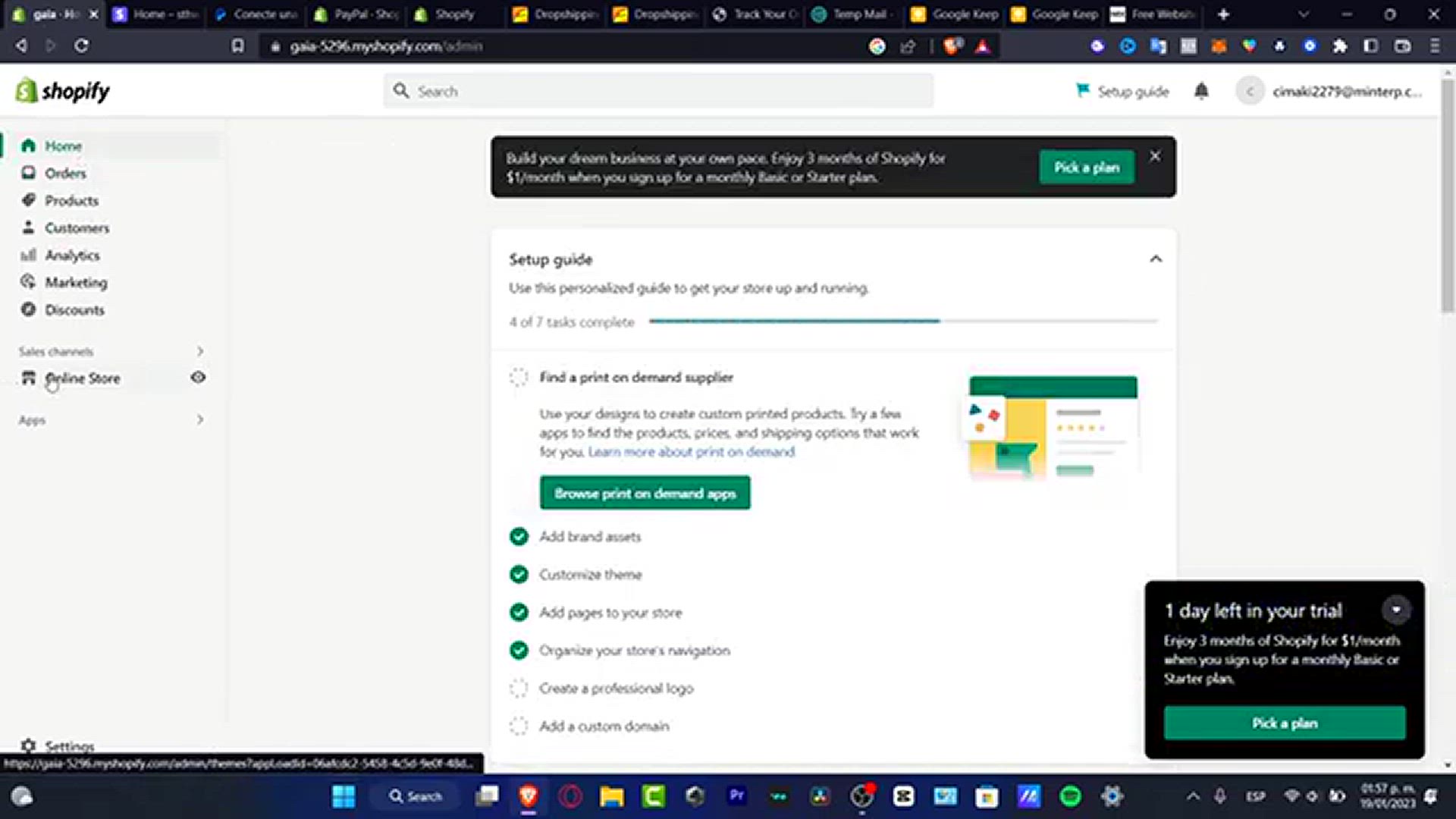Expand the Customize theme task
The image size is (1456, 819).
[591, 575]
